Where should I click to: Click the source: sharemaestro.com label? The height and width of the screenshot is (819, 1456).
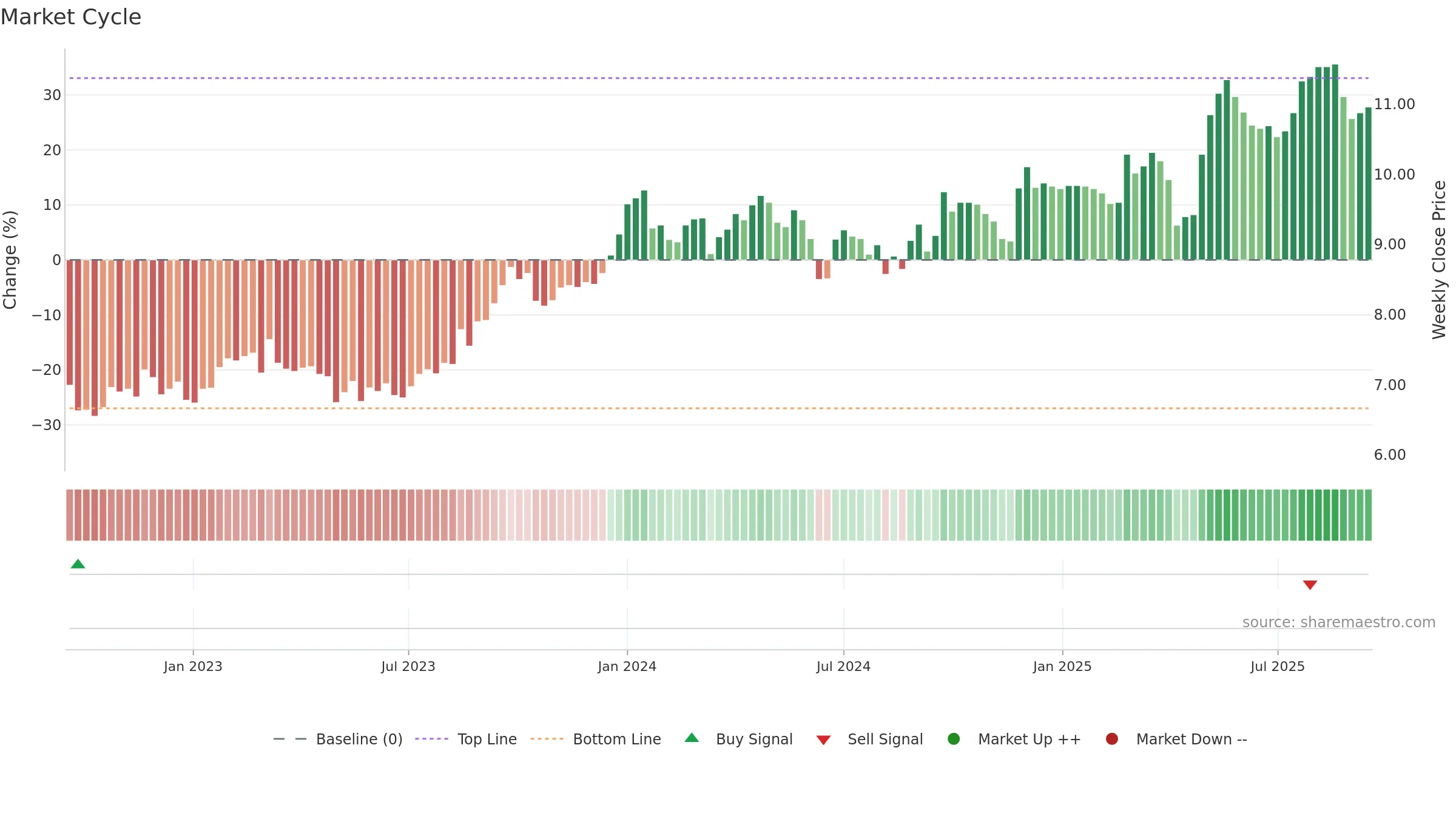tap(1339, 622)
